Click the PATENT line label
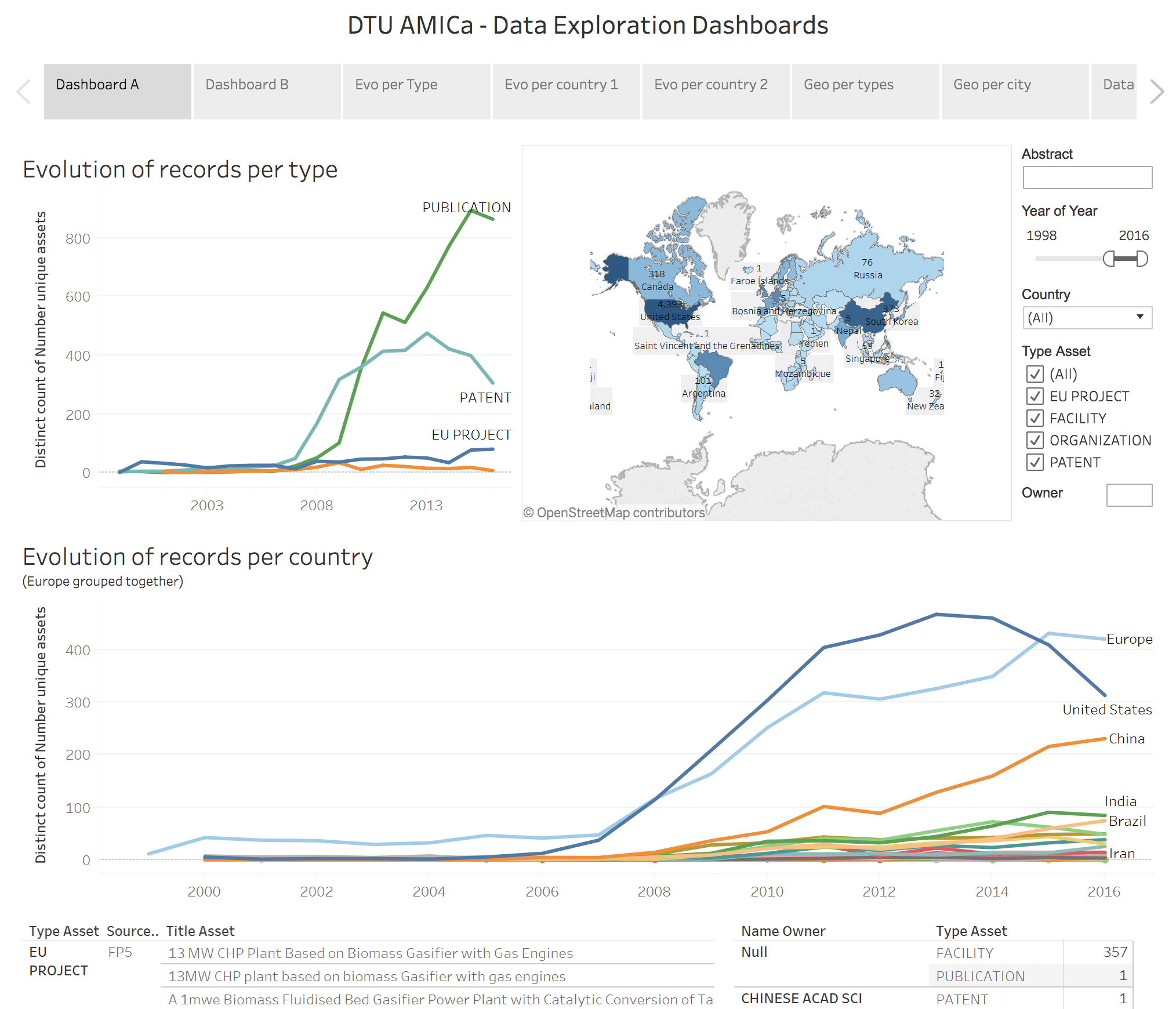The image size is (1176, 1009). 485,398
